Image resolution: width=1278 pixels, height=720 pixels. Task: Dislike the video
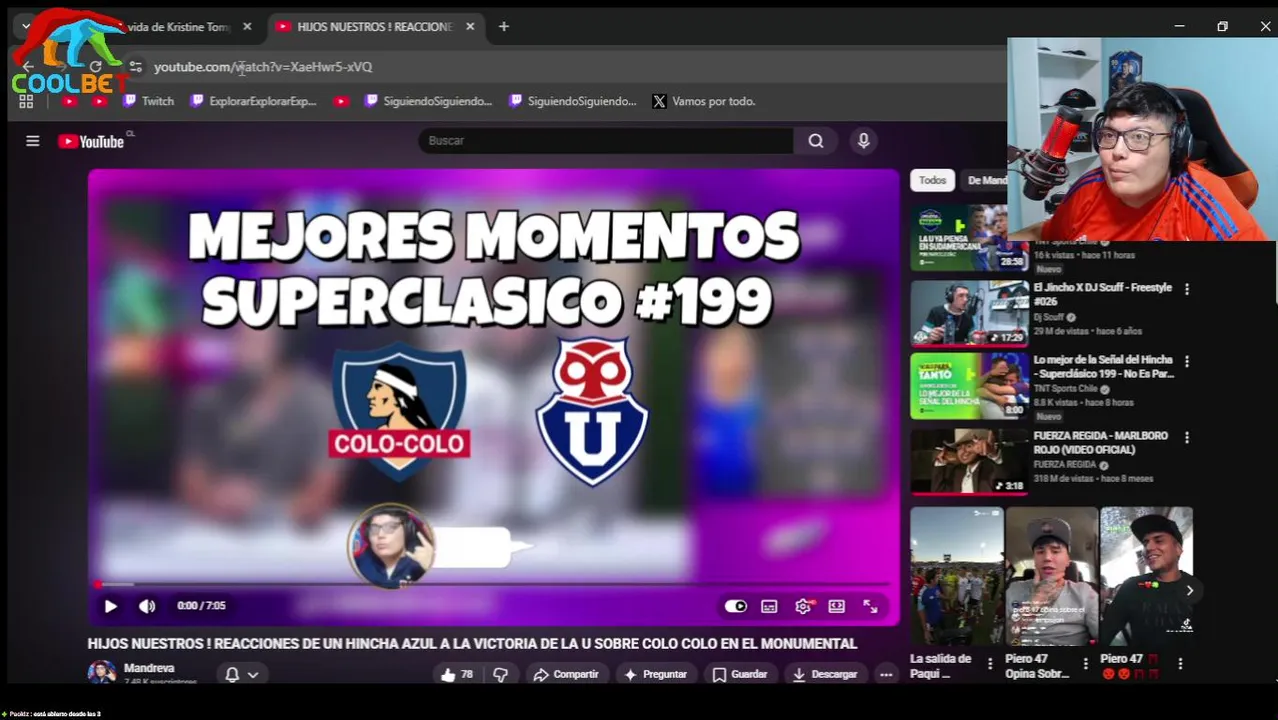(501, 674)
